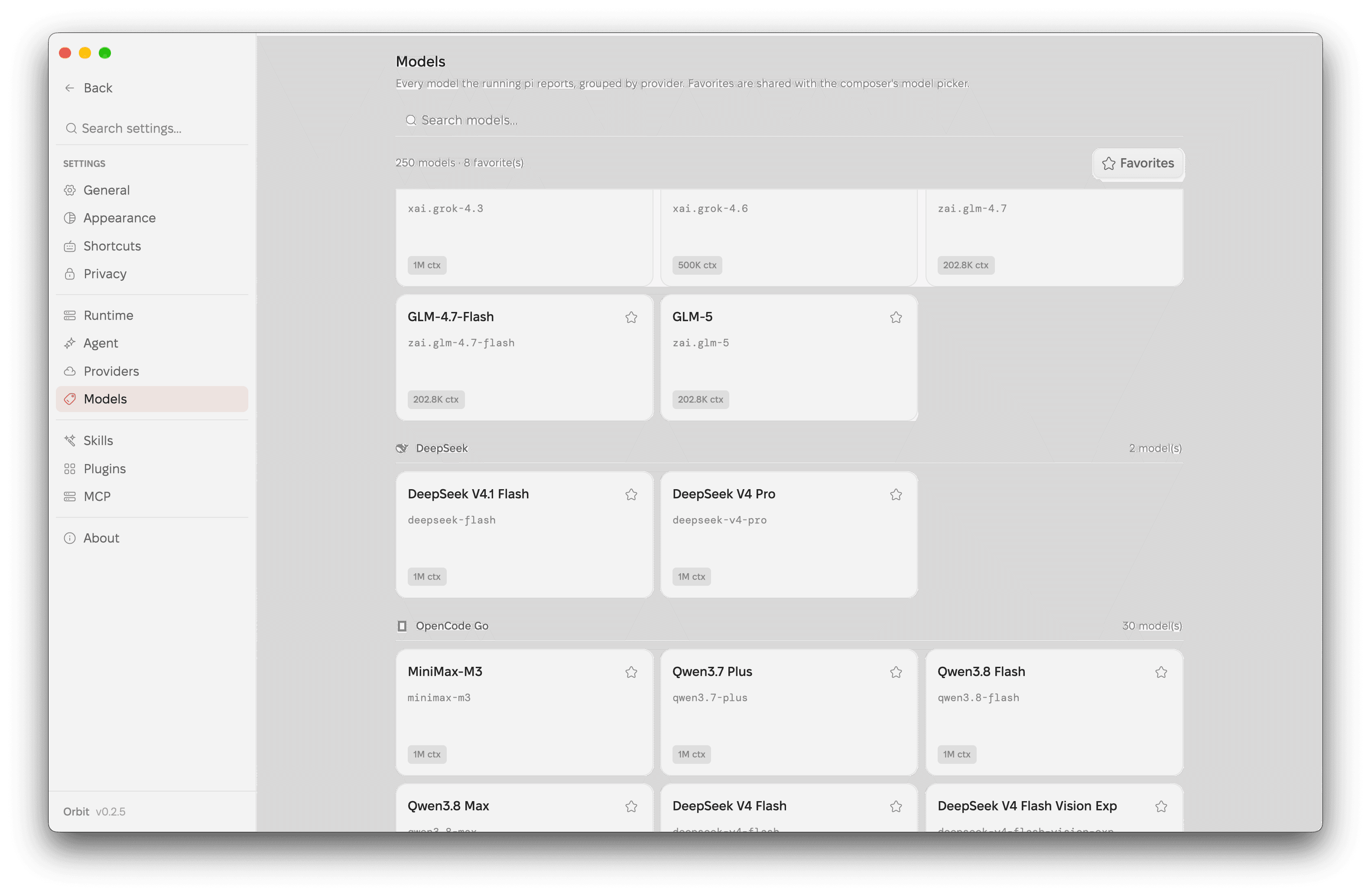Go to Providers settings
The image size is (1371, 896).
point(153,371)
